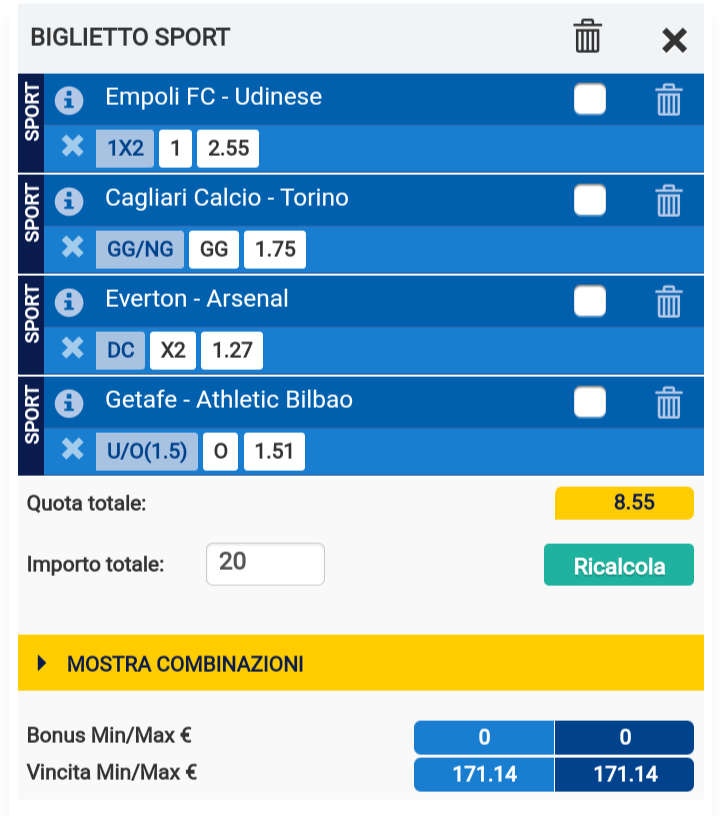Viewport: 720px width, 816px height.
Task: Close the Biglietto Sport panel
Action: click(x=674, y=40)
